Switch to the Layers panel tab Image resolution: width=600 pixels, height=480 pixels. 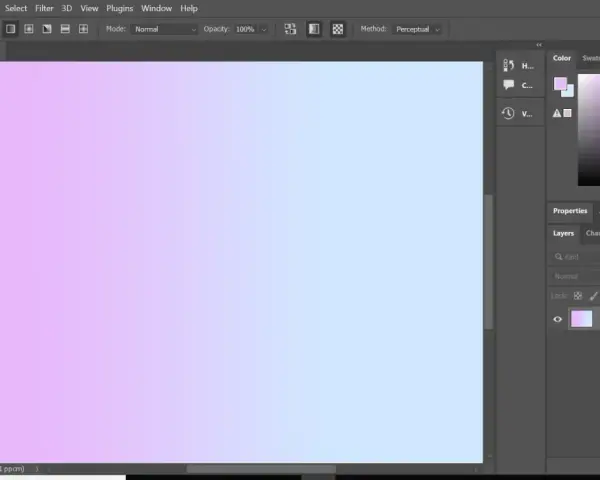(563, 233)
